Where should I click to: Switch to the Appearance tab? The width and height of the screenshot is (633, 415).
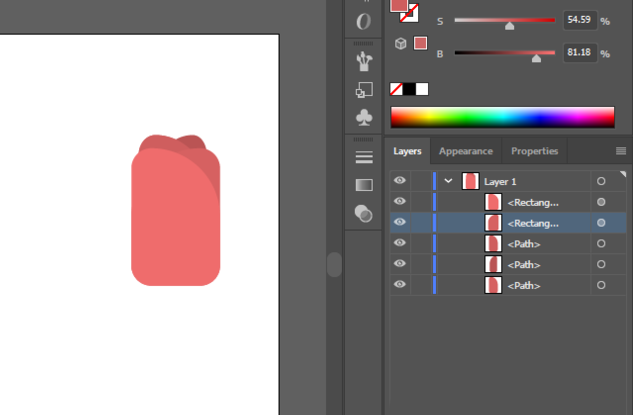[466, 151]
